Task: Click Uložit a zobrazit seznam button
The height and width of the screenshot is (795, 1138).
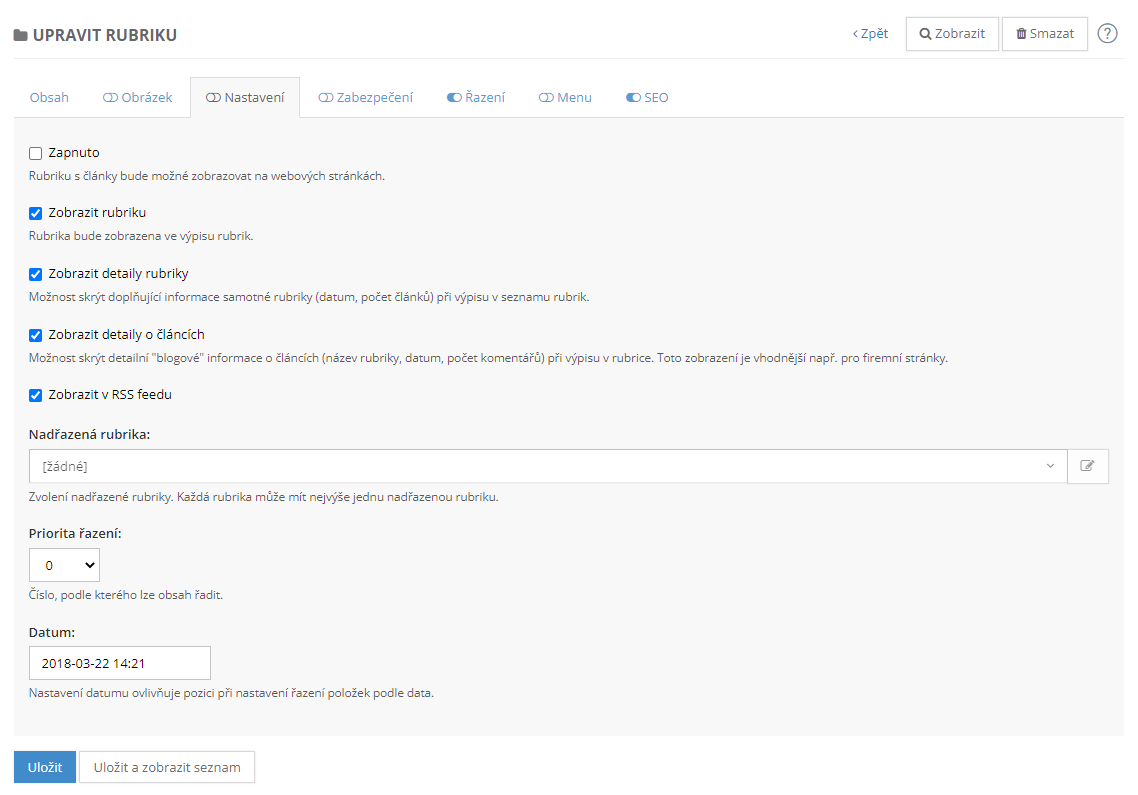Action: pos(167,767)
